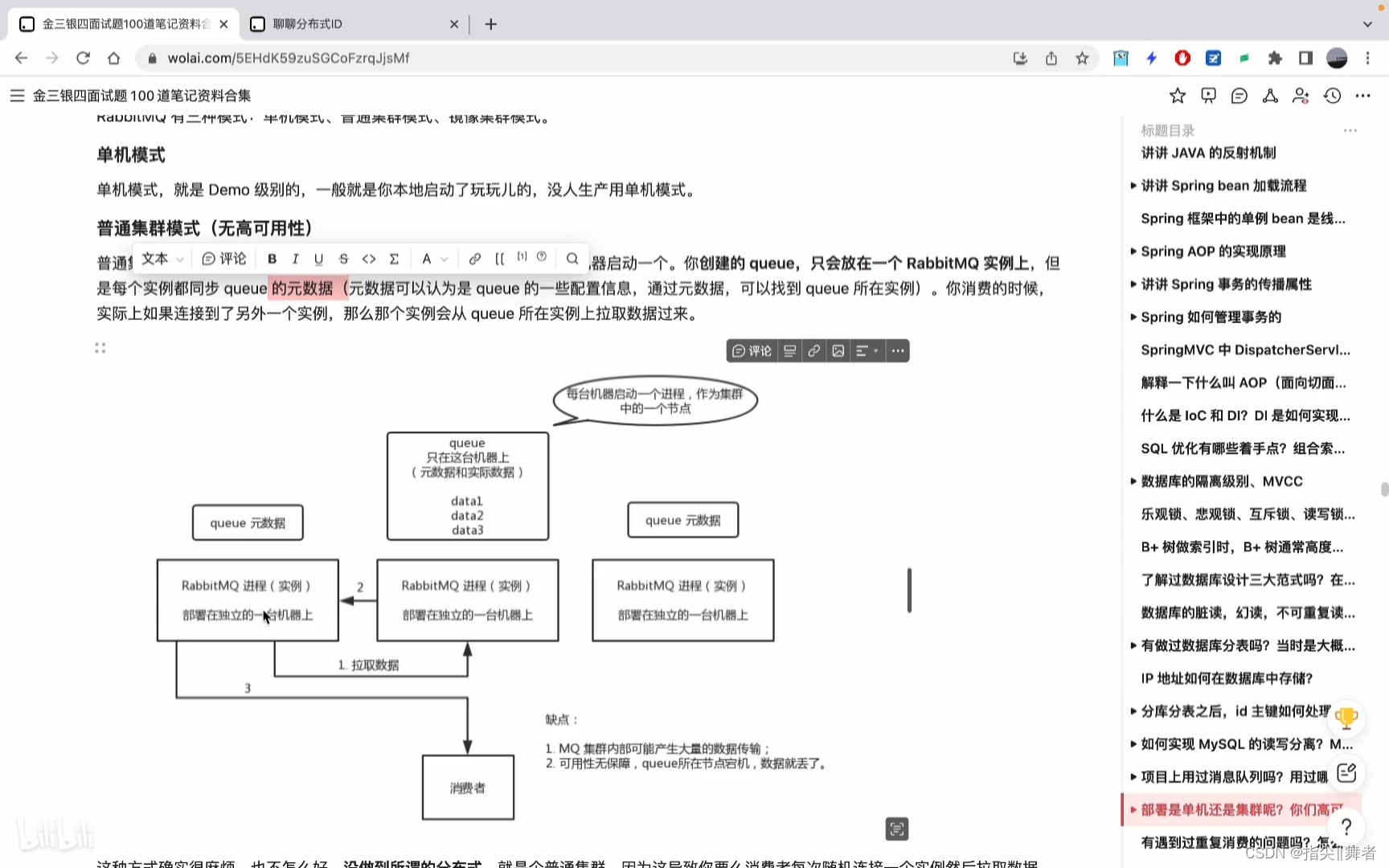This screenshot has height=868, width=1389.
Task: Click the page vertical scrollbar thumb
Action: 1384,489
